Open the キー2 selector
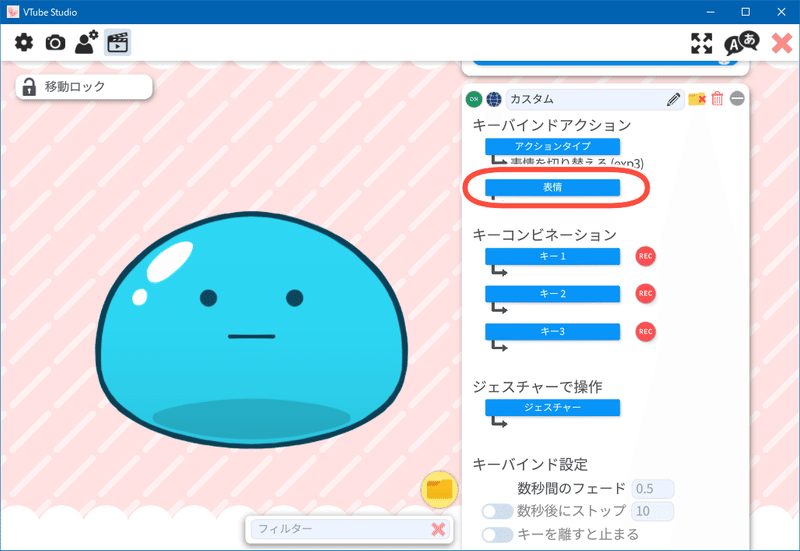Image resolution: width=800 pixels, height=551 pixels. tap(553, 294)
